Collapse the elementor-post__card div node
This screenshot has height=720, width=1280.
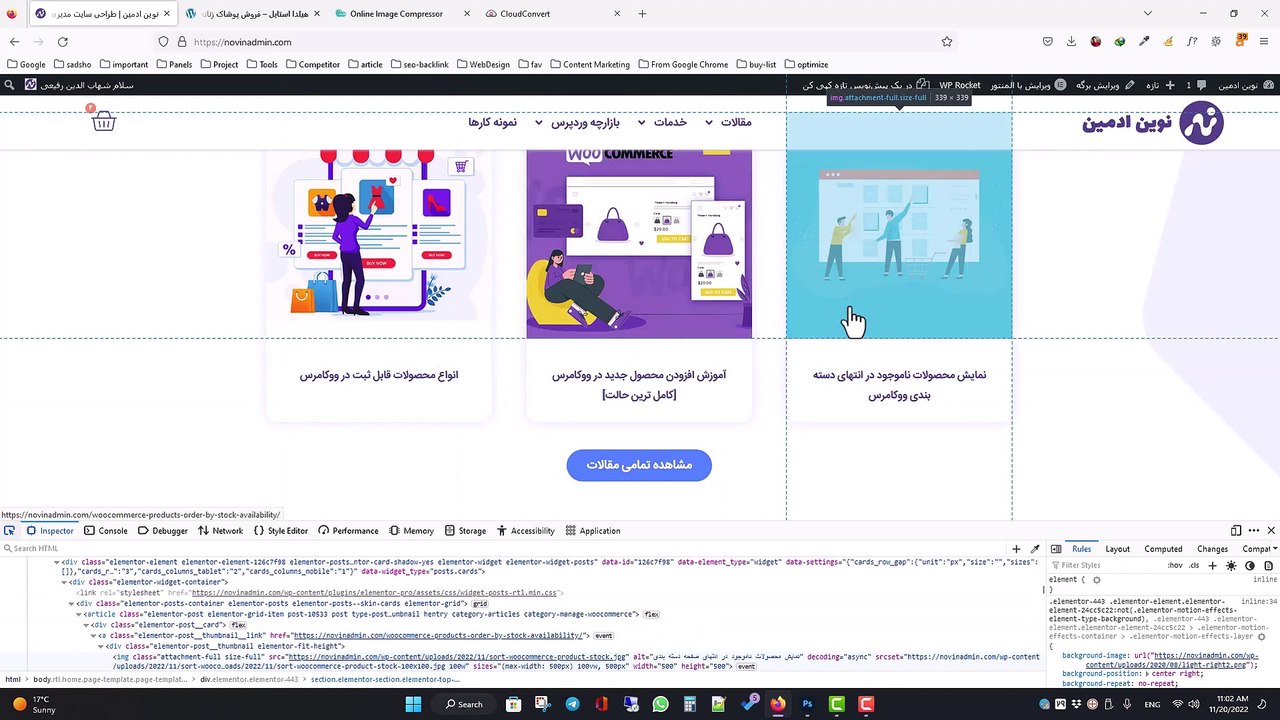click(86, 625)
